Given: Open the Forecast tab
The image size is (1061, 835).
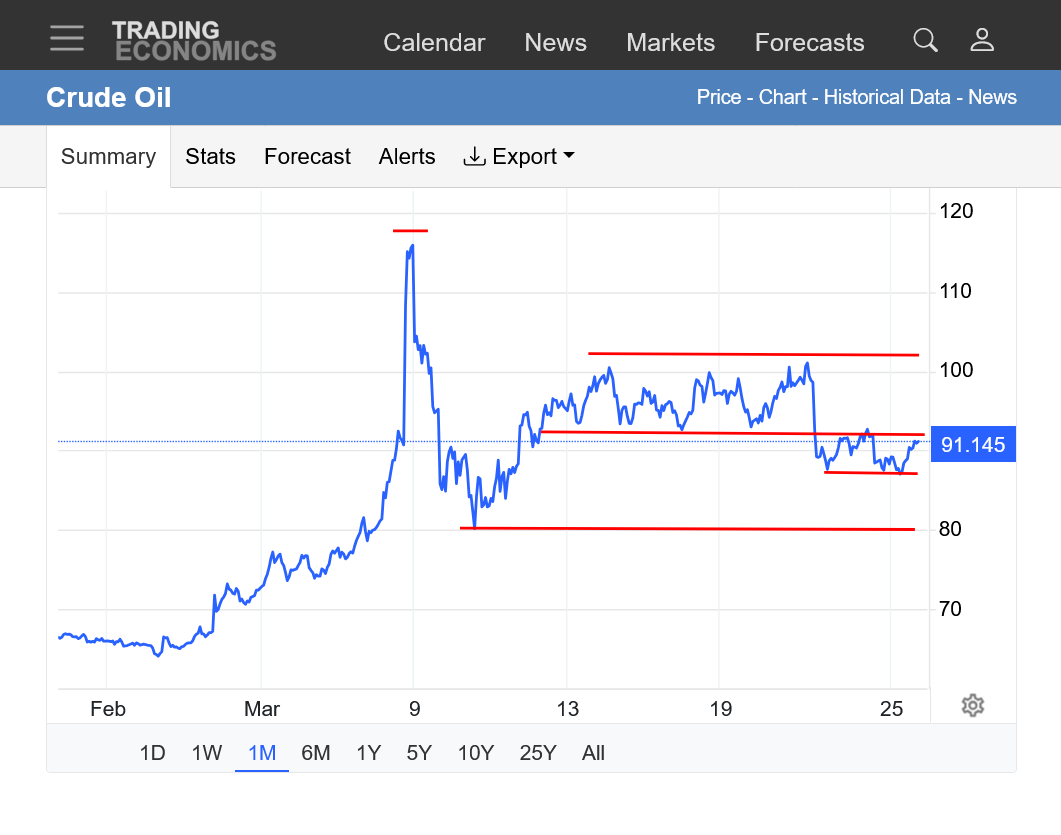Looking at the screenshot, I should (307, 157).
